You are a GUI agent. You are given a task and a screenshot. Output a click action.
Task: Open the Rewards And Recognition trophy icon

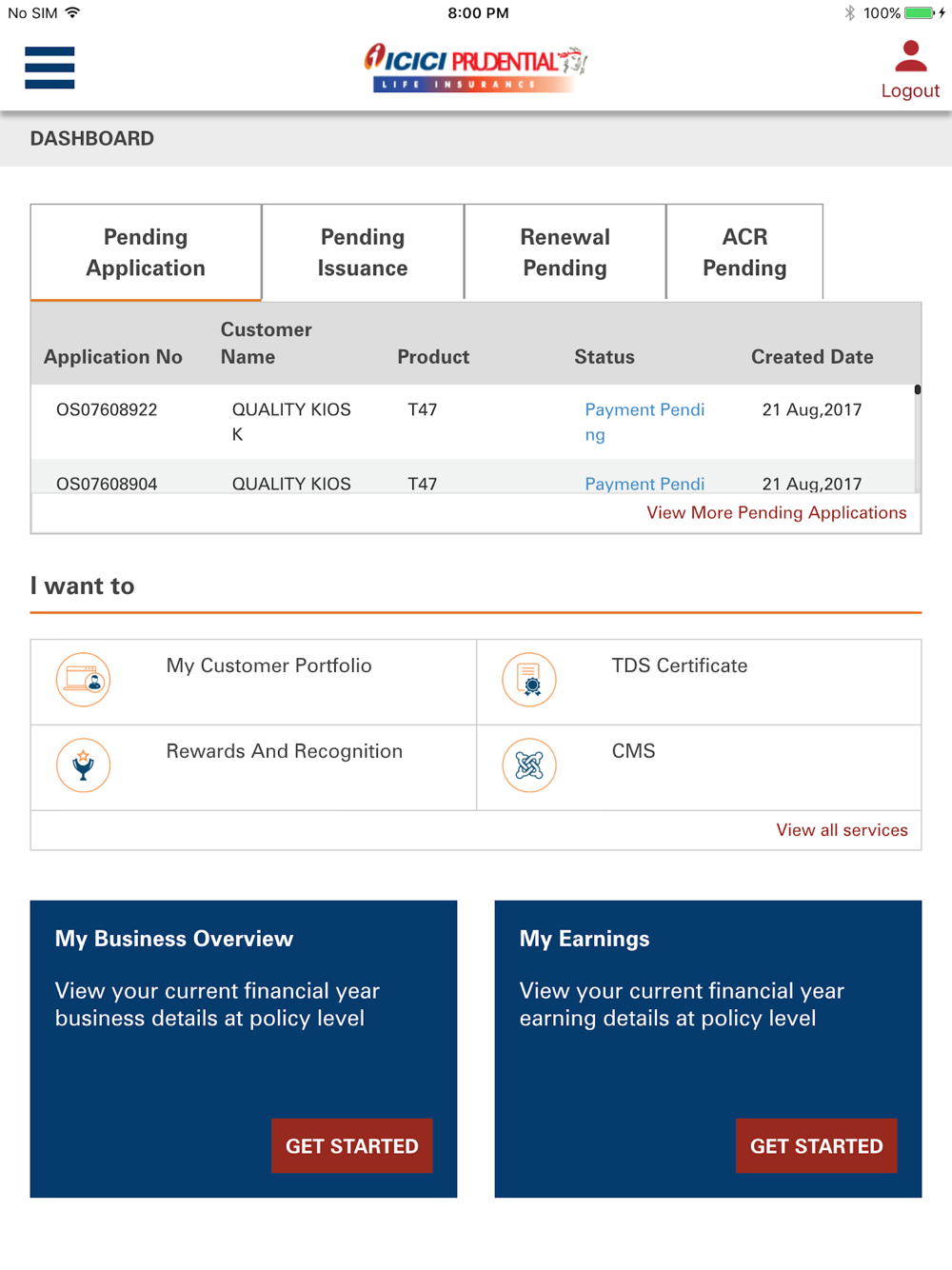(x=84, y=765)
